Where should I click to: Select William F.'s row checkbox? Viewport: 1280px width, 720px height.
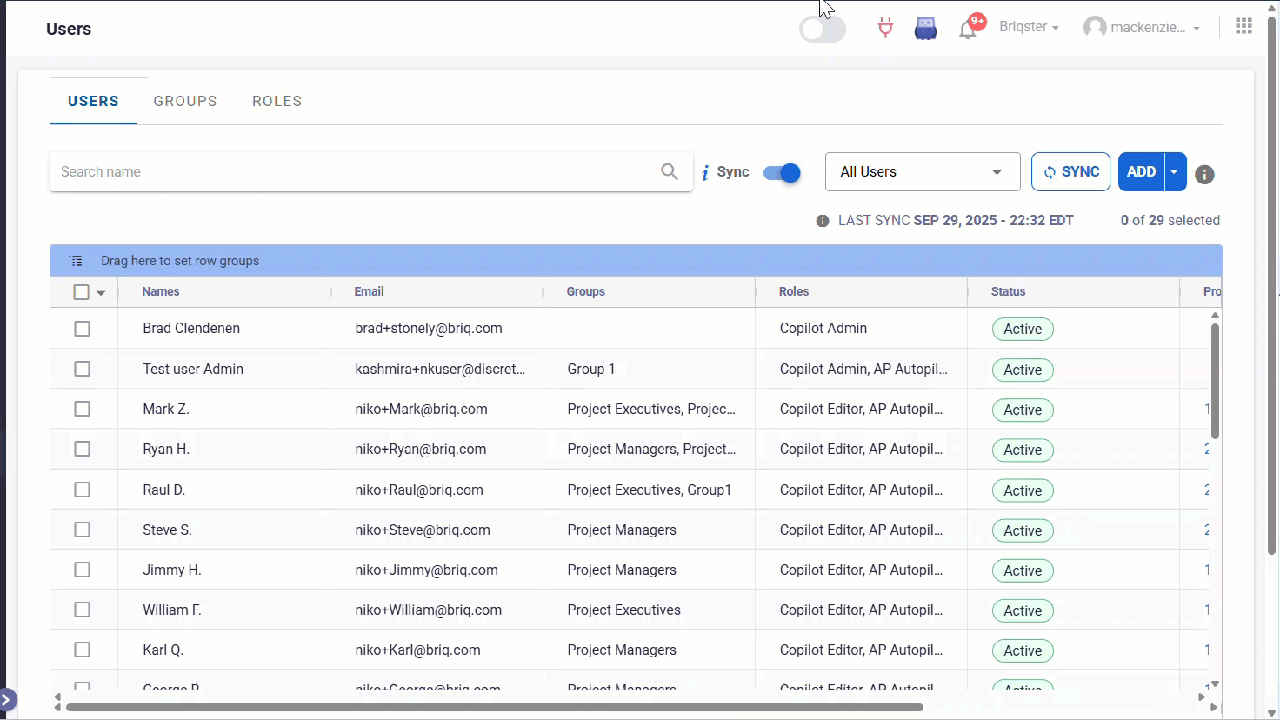pos(82,610)
